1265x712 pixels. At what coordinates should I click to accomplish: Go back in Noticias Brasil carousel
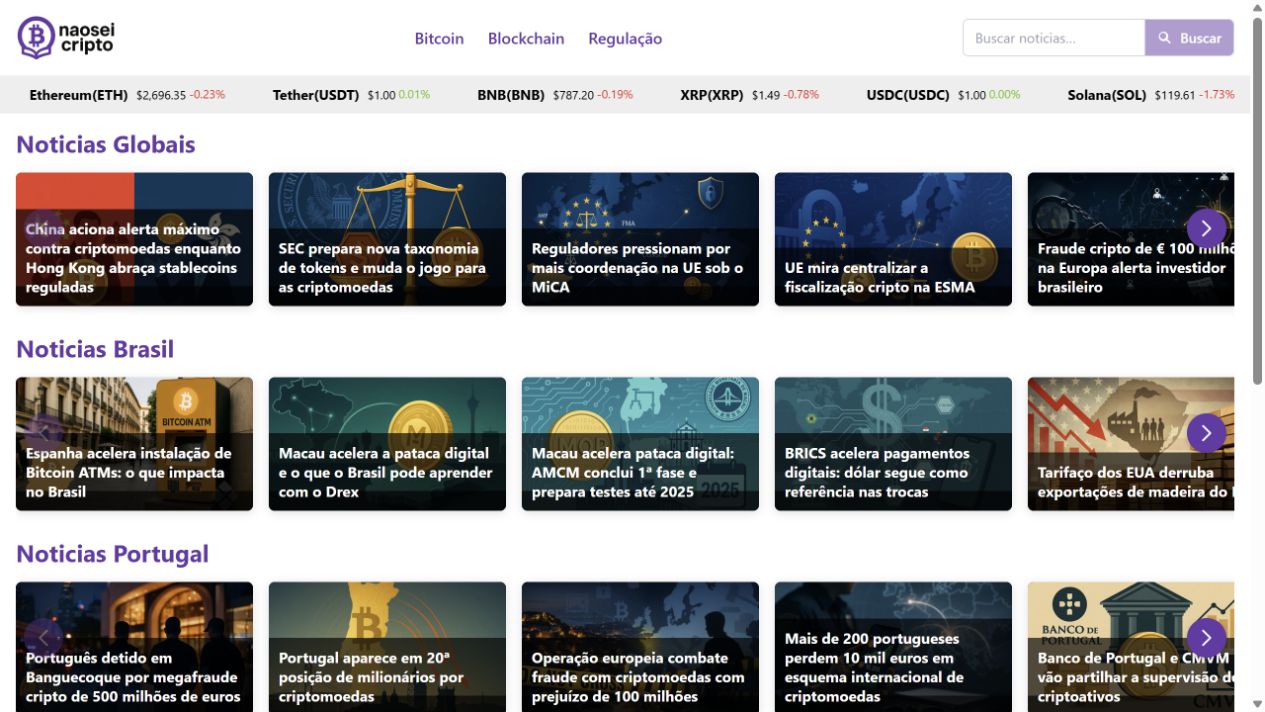43,433
